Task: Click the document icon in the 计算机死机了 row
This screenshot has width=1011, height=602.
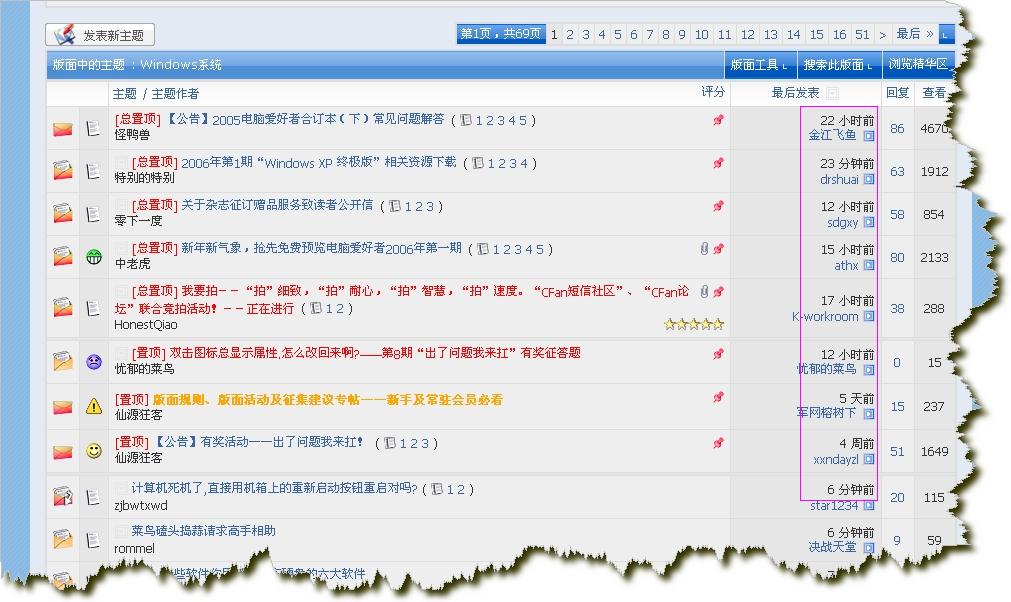Action: 93,497
